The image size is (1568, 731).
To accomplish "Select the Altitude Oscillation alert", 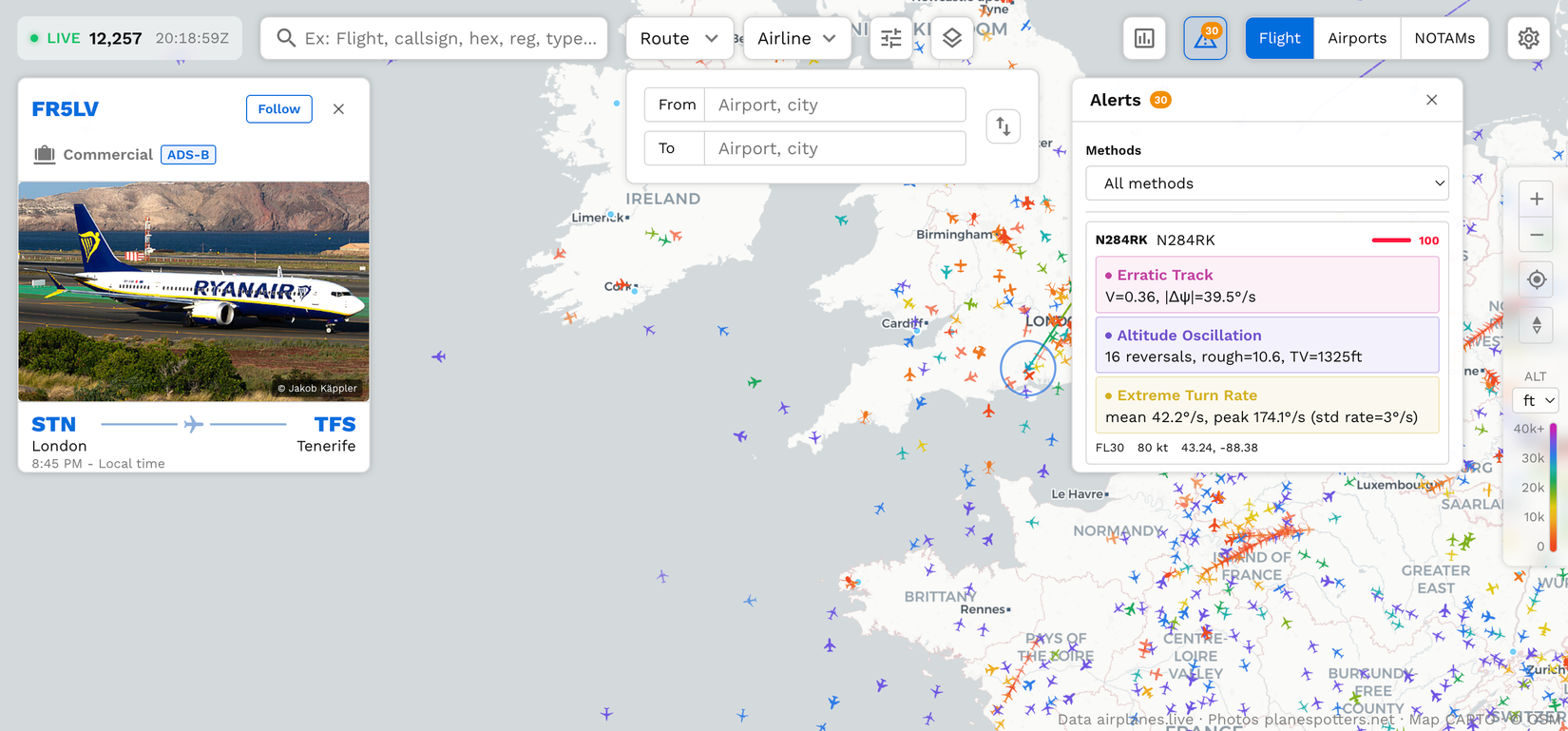I will [1268, 345].
